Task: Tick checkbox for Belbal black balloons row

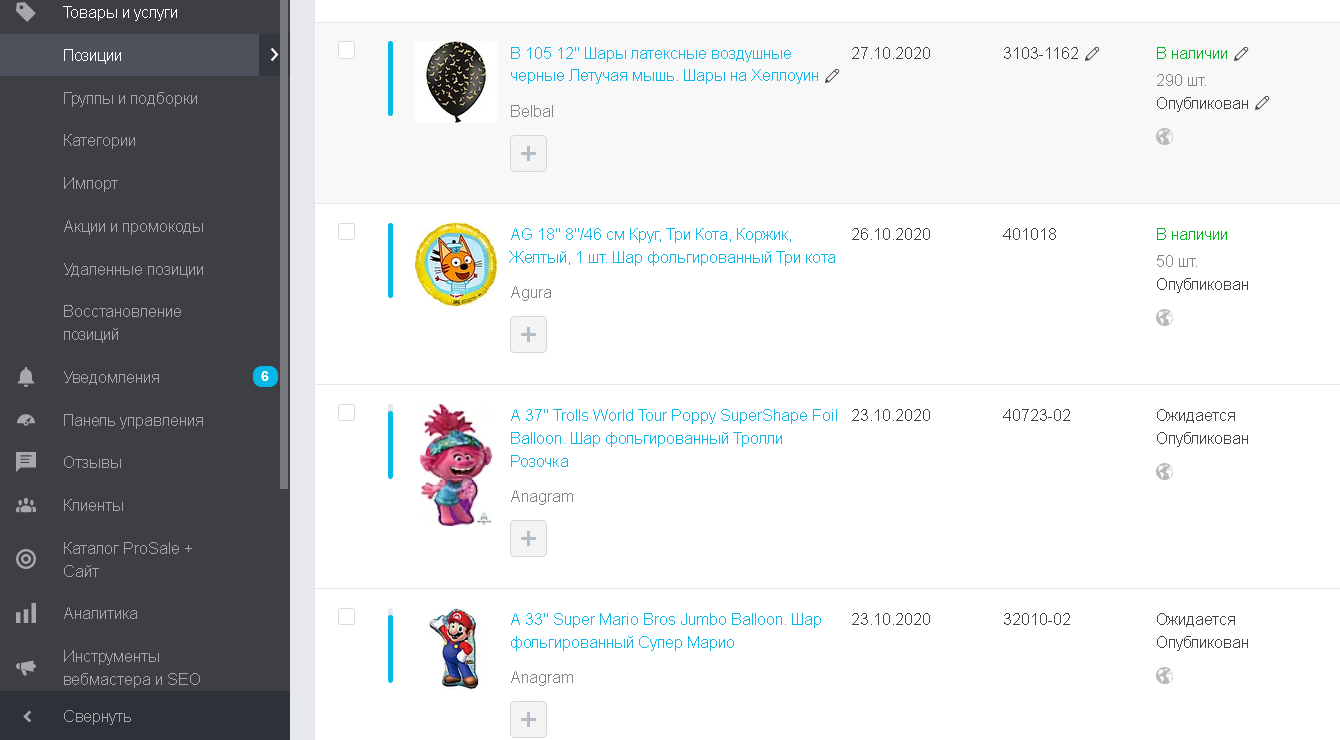Action: (346, 50)
